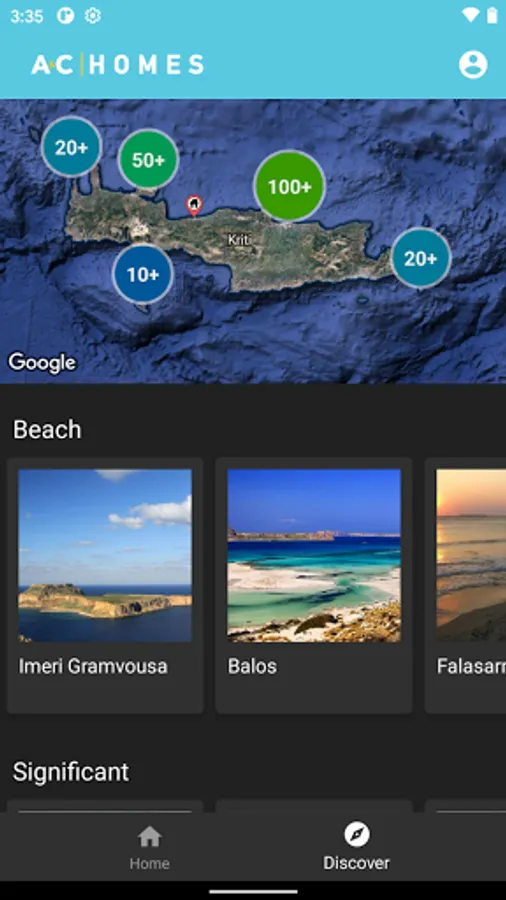506x900 pixels.
Task: Tap the blue 10+ cluster marker
Action: point(143,274)
